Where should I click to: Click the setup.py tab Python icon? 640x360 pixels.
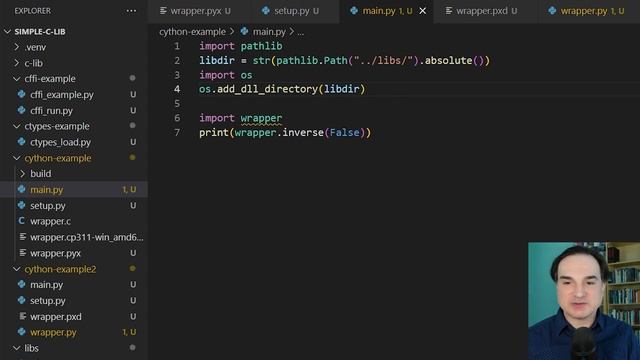tap(266, 11)
